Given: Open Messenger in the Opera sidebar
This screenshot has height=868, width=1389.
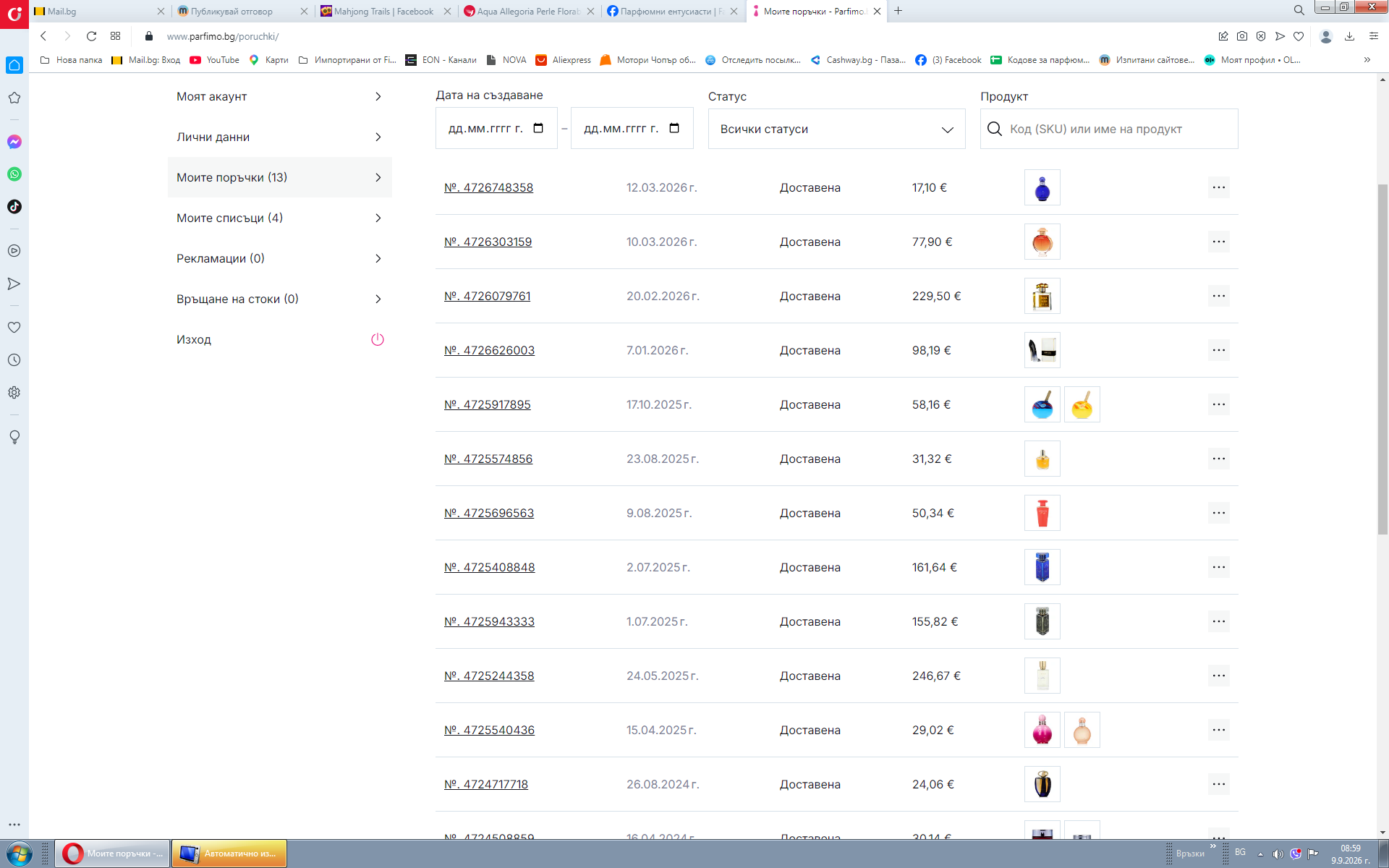Looking at the screenshot, I should [x=14, y=142].
